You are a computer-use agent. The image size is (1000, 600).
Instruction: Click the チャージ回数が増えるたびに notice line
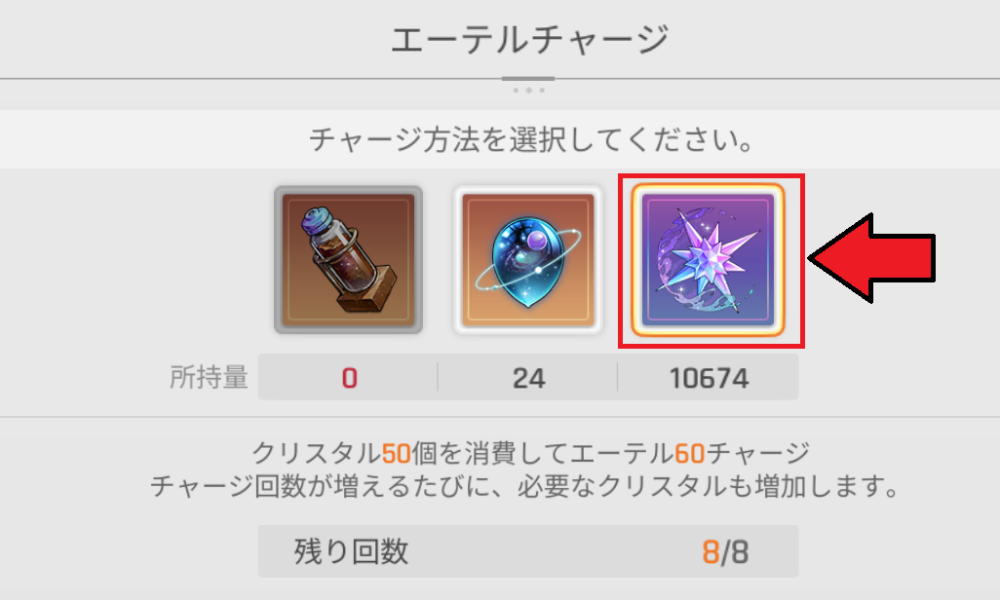(x=524, y=487)
